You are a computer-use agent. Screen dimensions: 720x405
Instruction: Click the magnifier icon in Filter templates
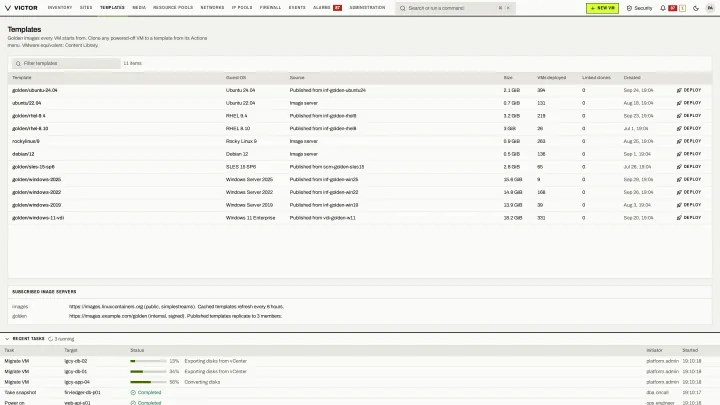pyautogui.click(x=18, y=63)
